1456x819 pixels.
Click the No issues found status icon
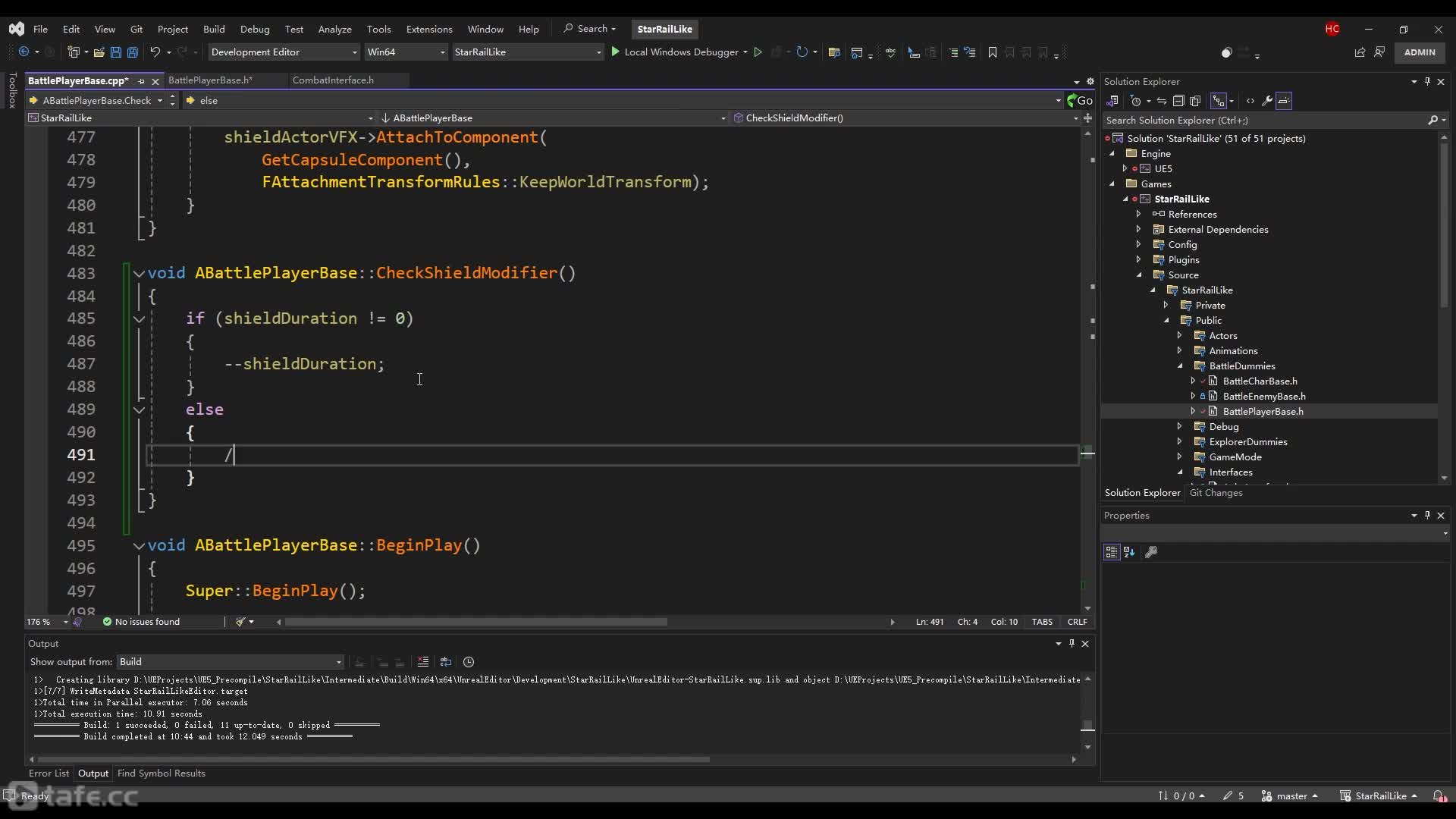pyautogui.click(x=107, y=622)
